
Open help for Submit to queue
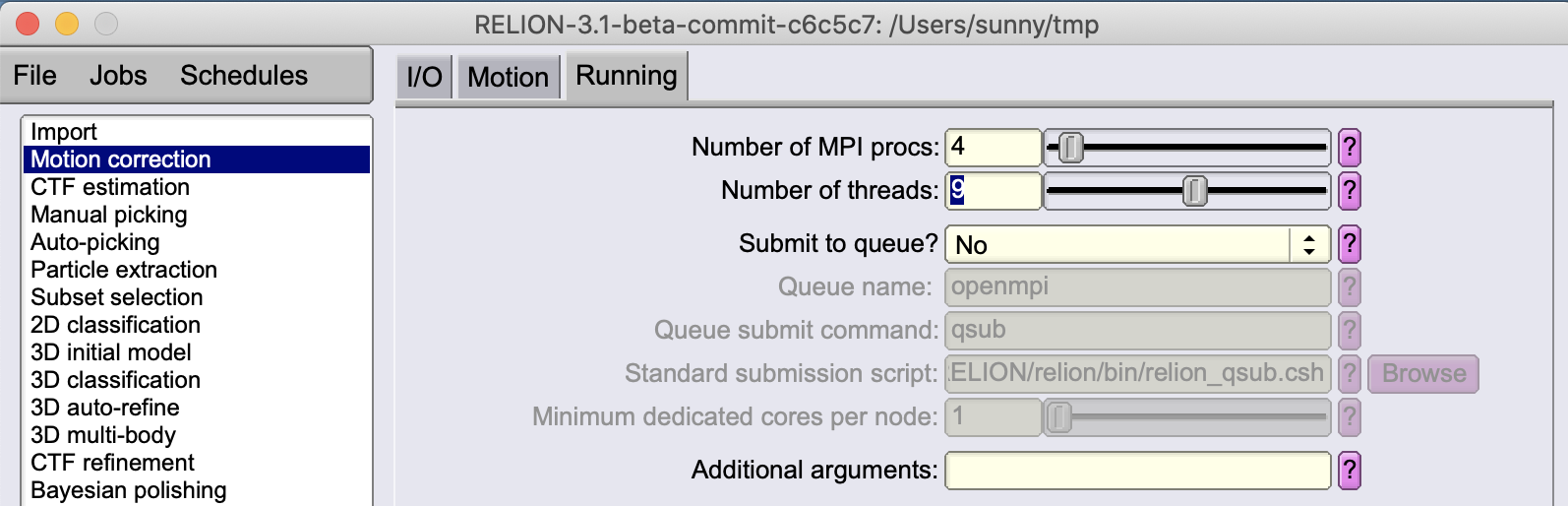(x=1350, y=244)
